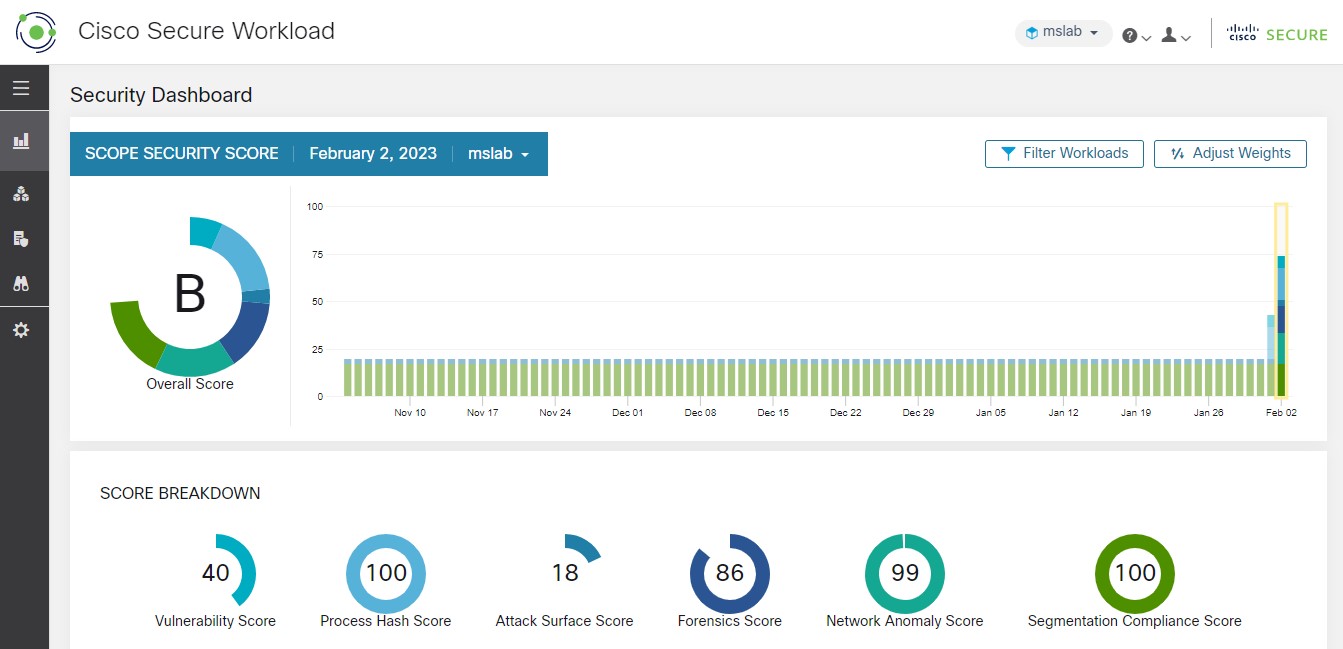
Task: Open the Network Anomaly Score gauge showing 99
Action: tap(905, 573)
